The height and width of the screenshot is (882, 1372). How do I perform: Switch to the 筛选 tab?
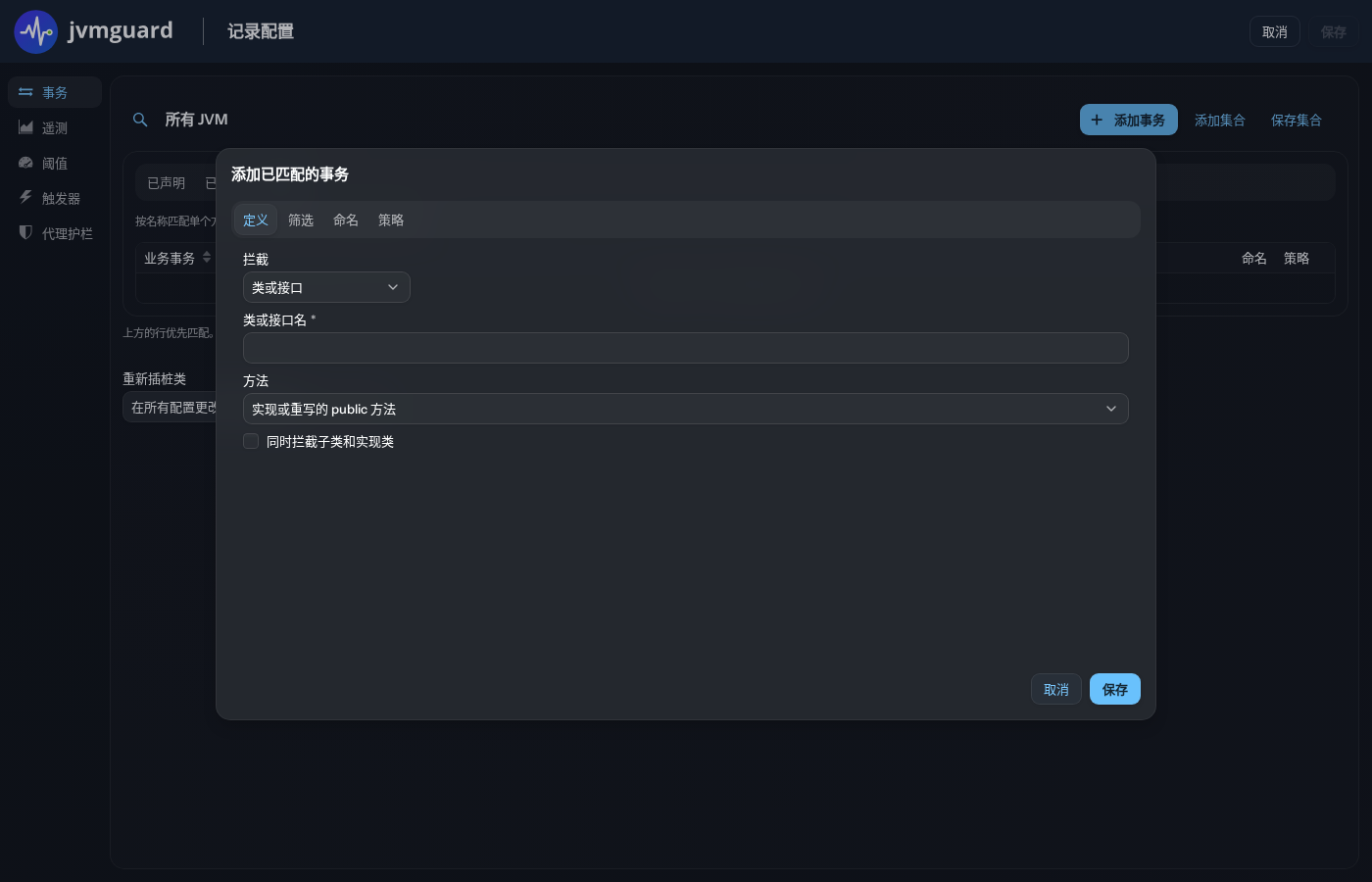tap(301, 220)
